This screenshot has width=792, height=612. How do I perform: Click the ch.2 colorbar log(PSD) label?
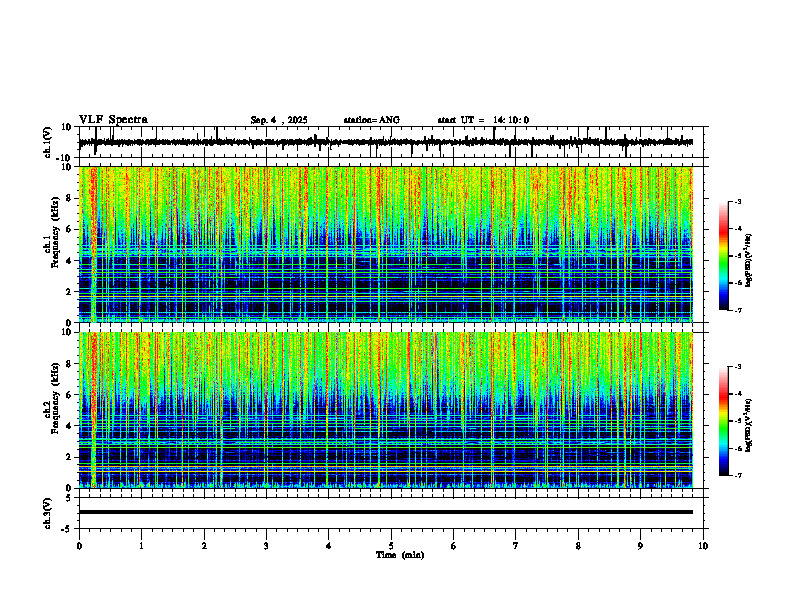click(749, 425)
